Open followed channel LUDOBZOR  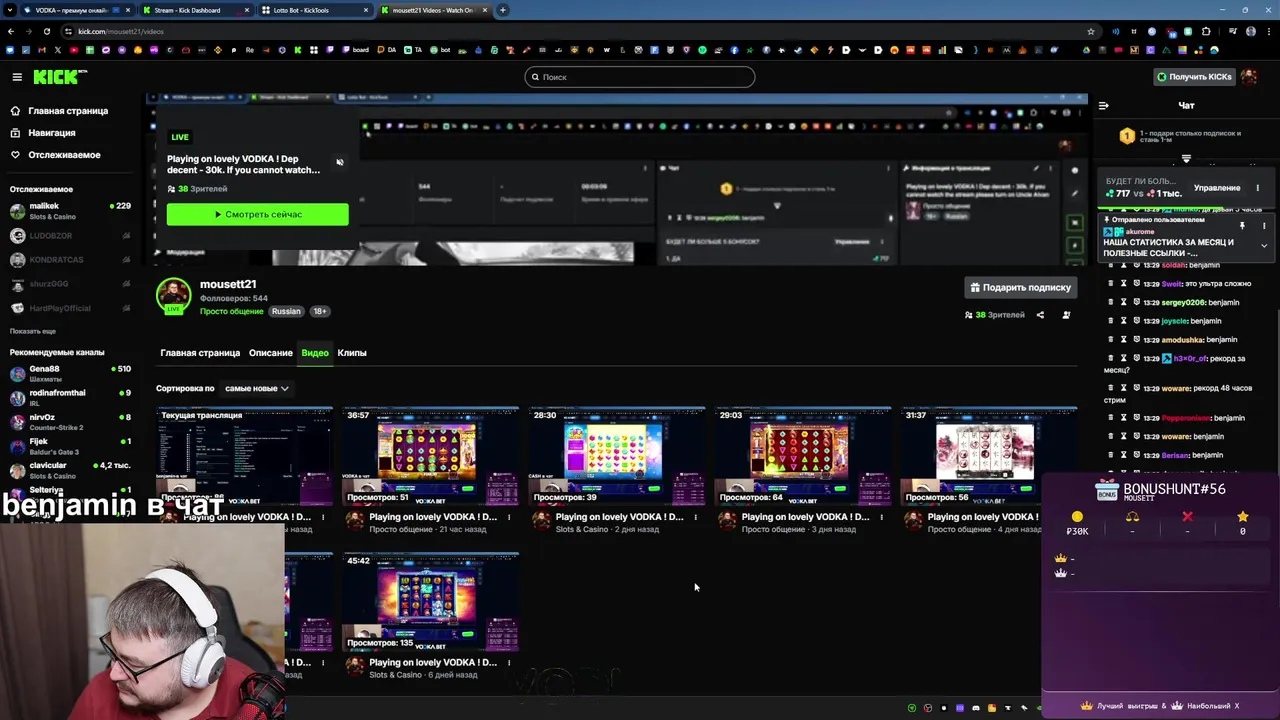(x=70, y=236)
